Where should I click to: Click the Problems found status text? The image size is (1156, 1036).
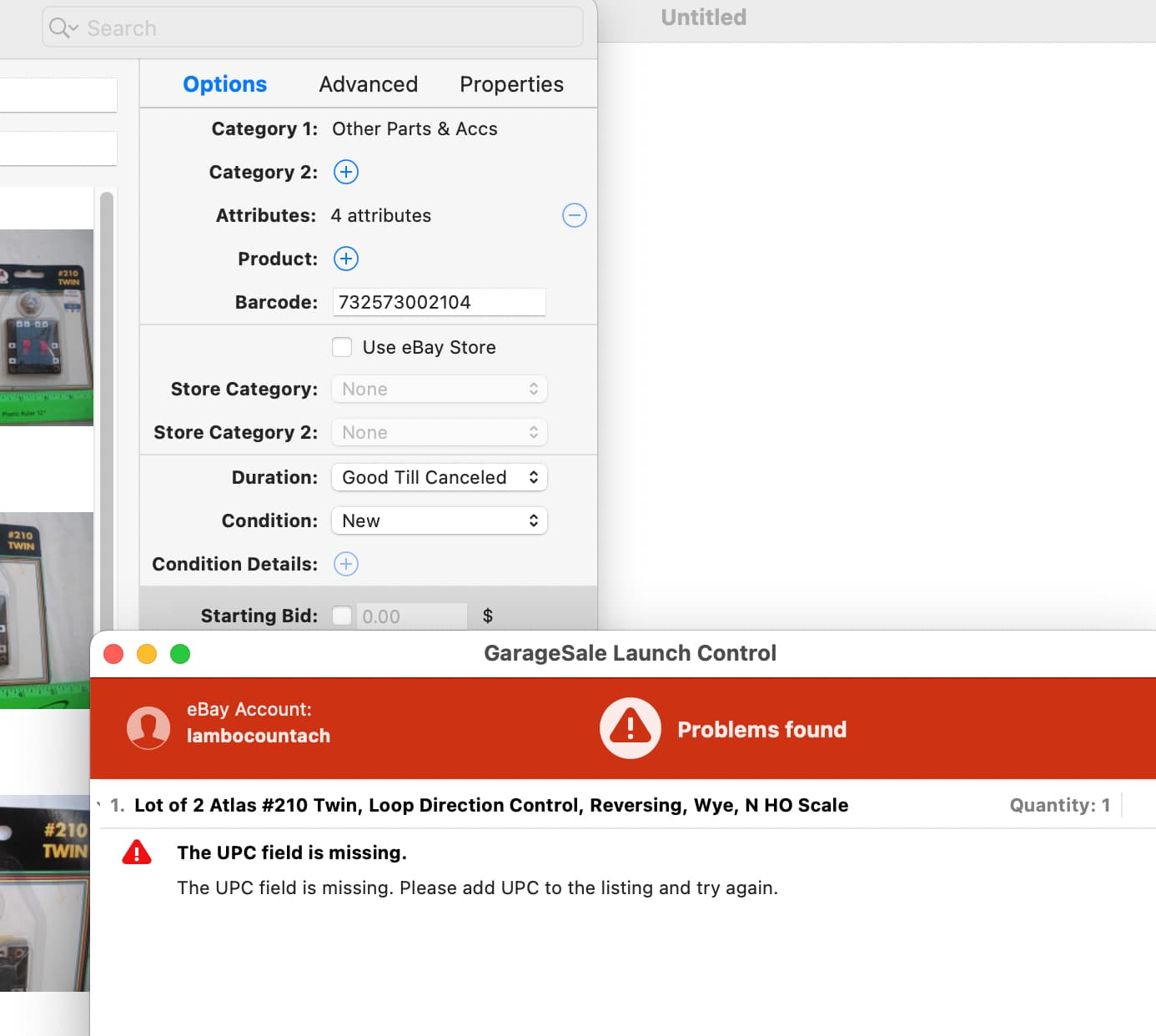click(762, 729)
